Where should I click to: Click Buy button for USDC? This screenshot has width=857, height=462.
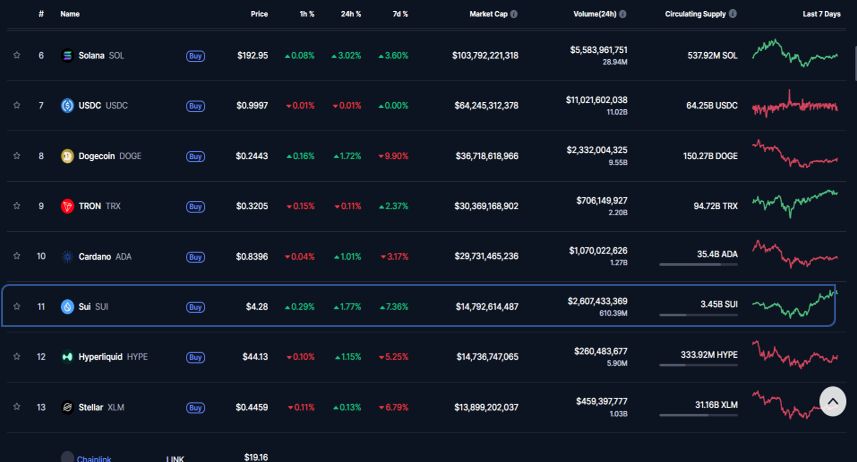pos(195,106)
